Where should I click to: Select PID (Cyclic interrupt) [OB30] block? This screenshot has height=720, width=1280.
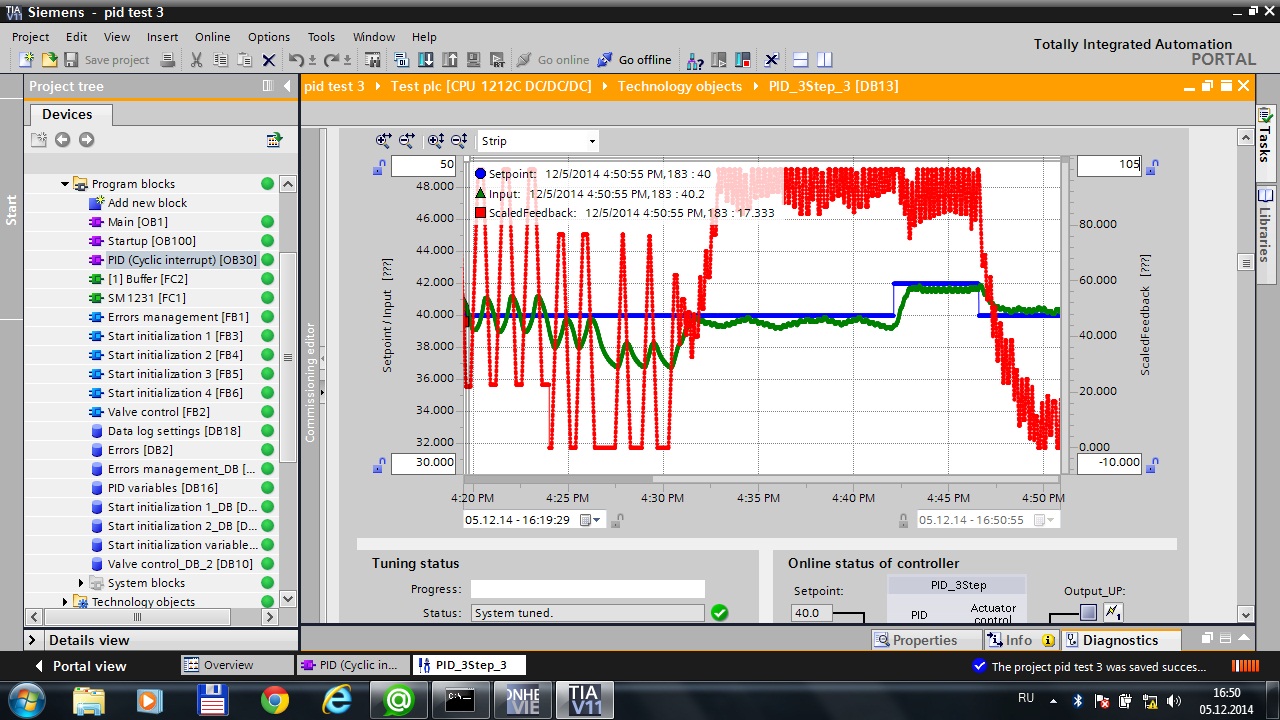coord(182,260)
